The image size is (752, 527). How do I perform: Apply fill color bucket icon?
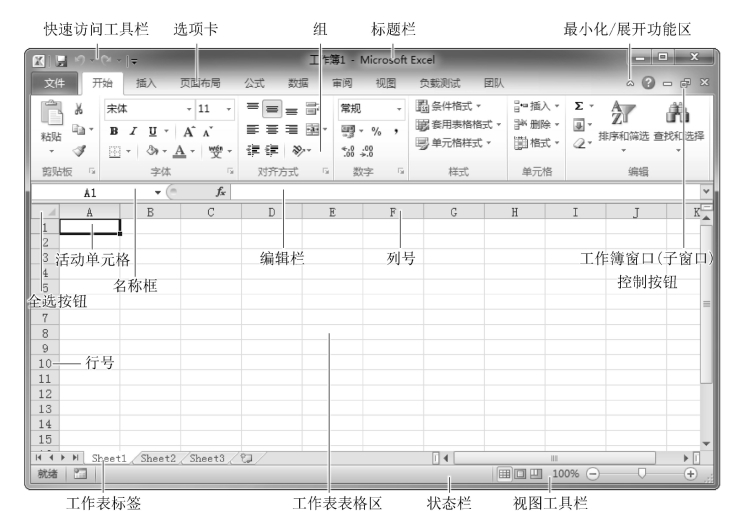(x=153, y=151)
